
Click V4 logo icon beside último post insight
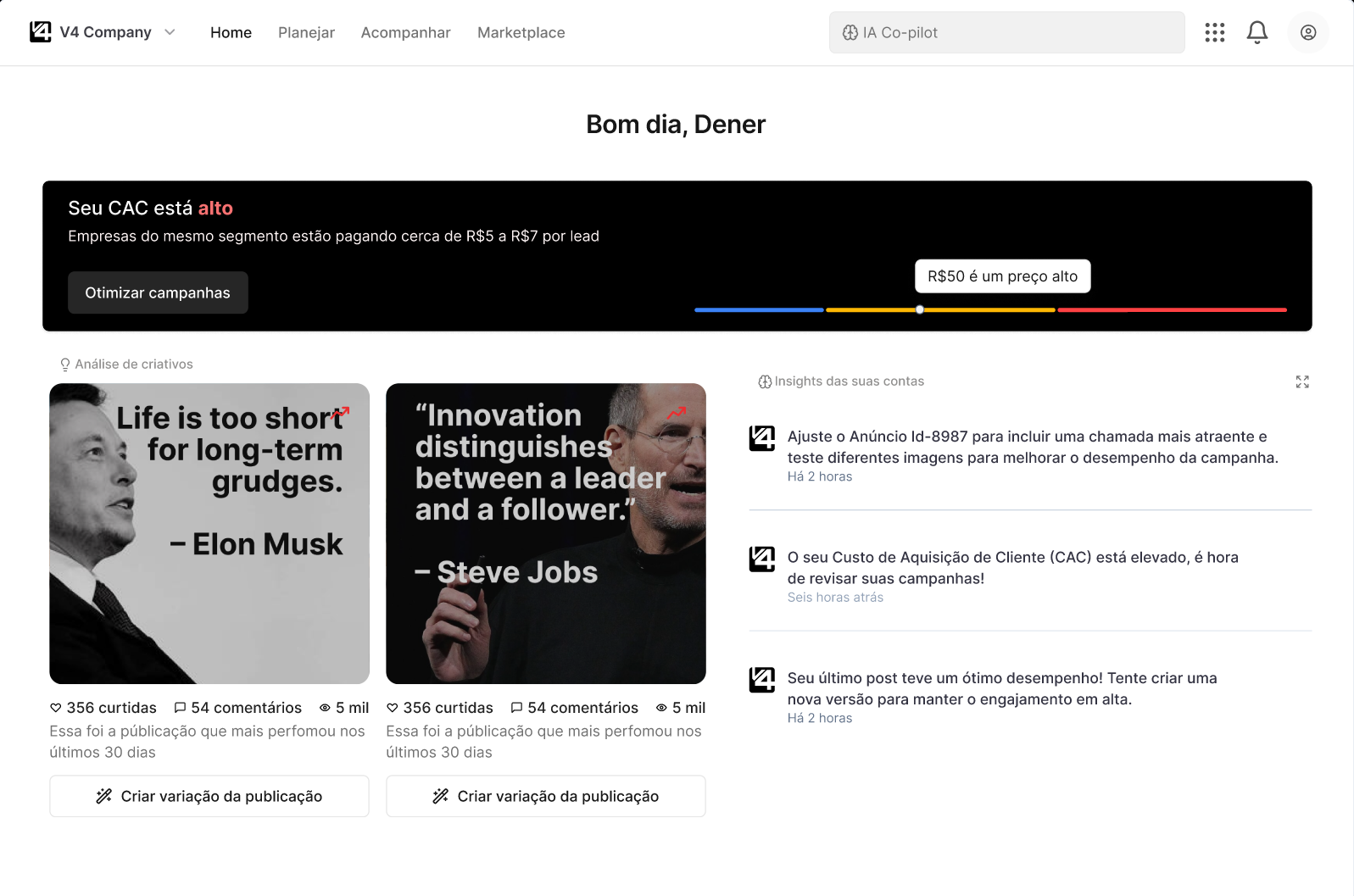(x=762, y=680)
